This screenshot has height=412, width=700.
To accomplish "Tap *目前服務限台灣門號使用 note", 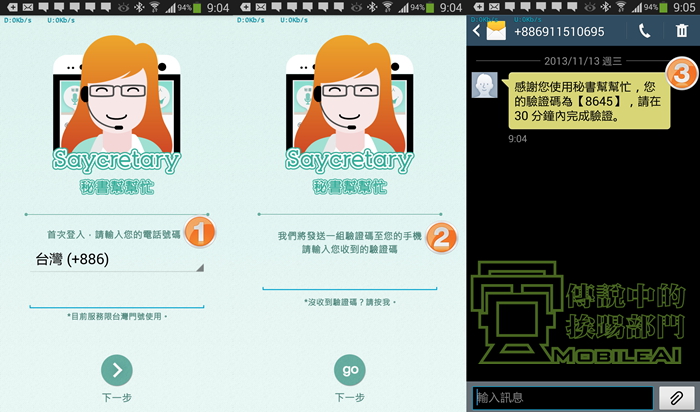I will [117, 316].
